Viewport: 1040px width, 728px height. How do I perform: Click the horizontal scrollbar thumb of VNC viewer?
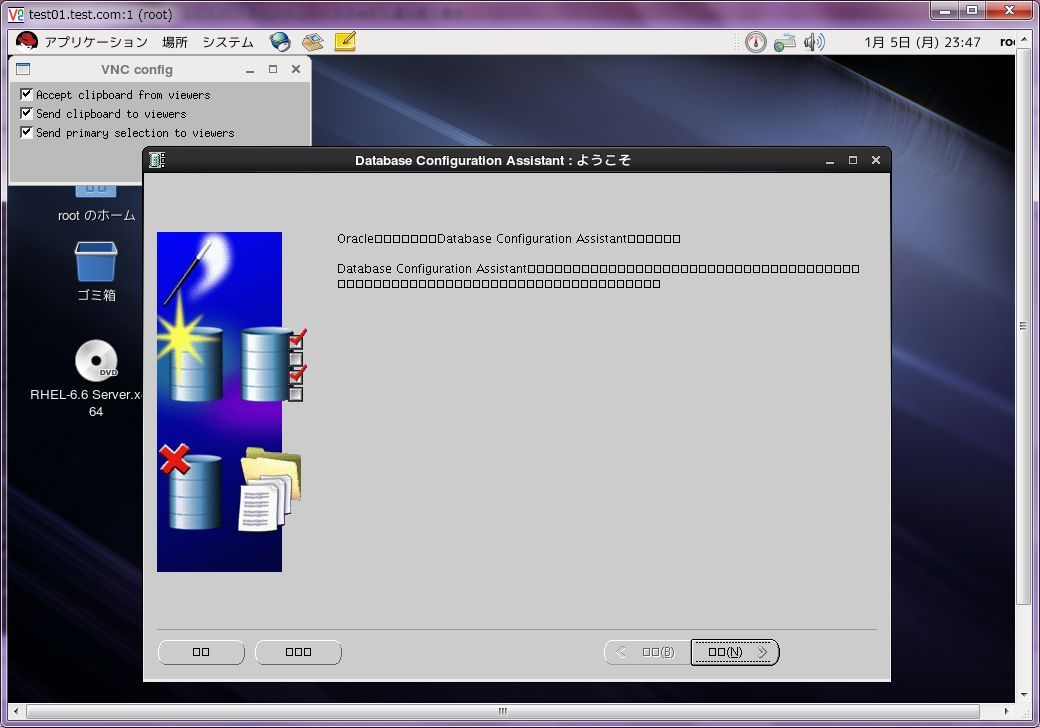[503, 711]
